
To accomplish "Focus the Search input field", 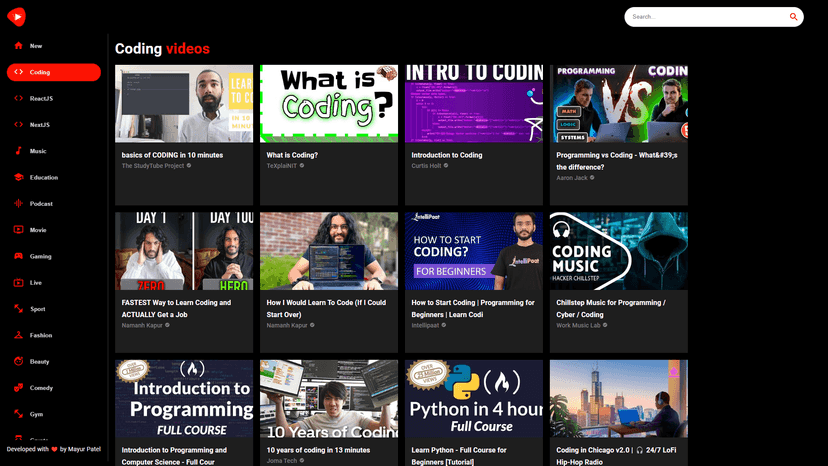I will [x=708, y=17].
